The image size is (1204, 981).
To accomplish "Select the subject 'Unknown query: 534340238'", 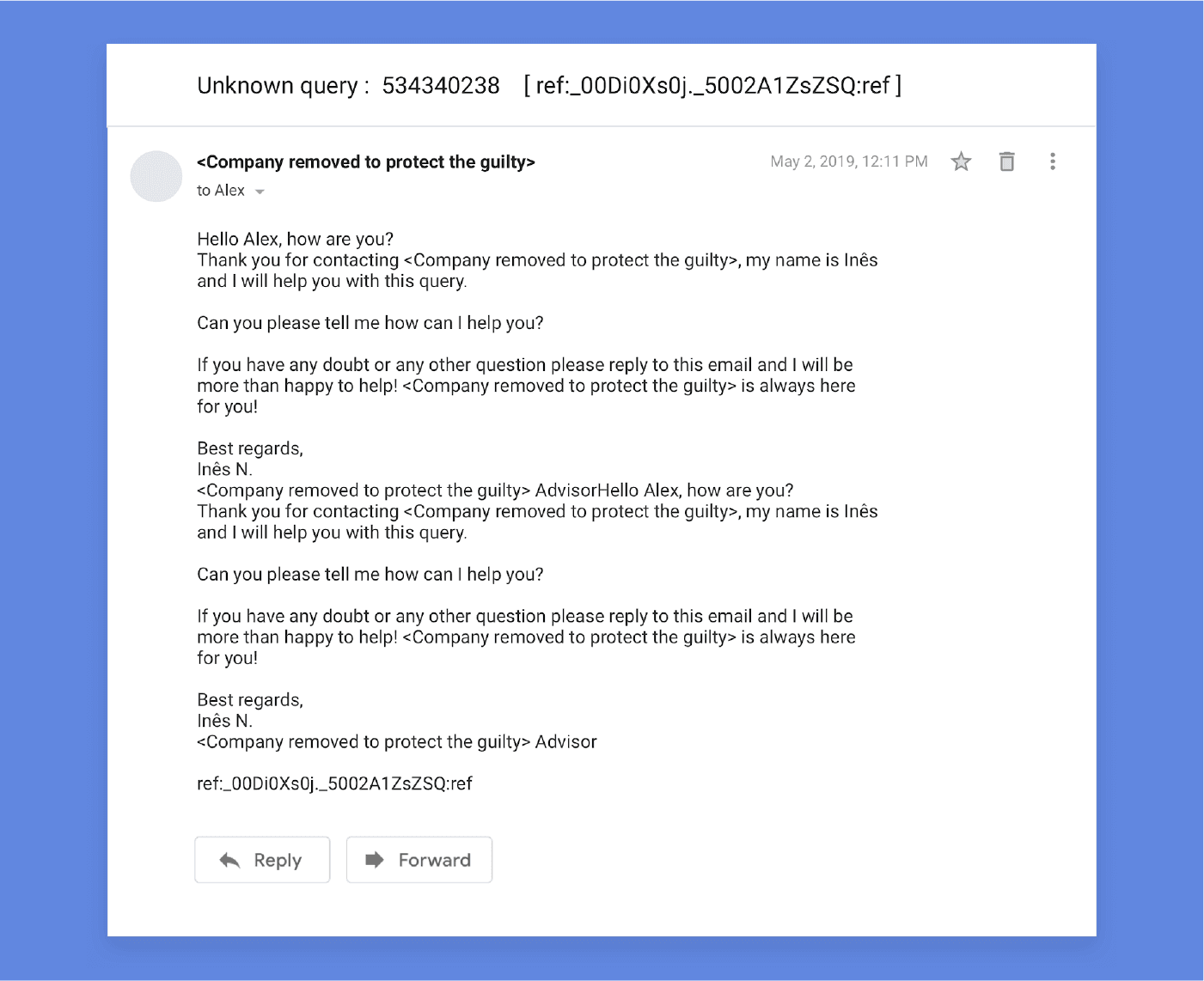I will tap(348, 86).
